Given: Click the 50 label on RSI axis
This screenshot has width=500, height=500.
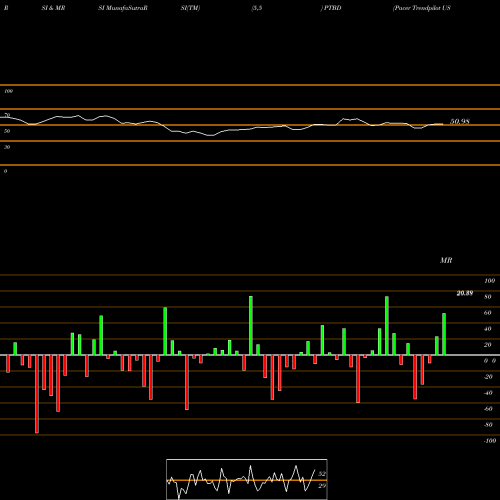Looking at the screenshot, I should [x=7, y=131].
